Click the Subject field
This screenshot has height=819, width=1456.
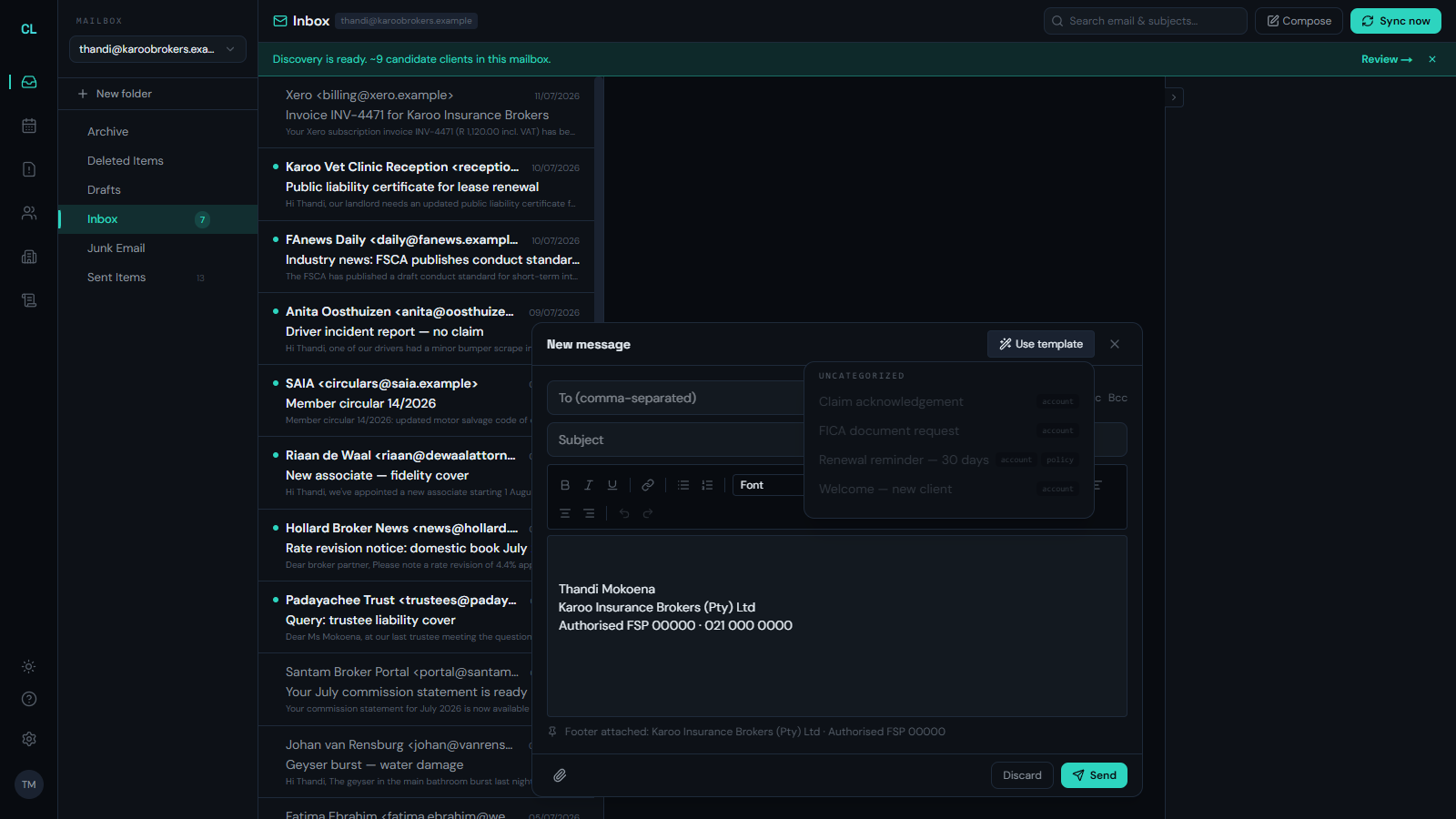pyautogui.click(x=675, y=440)
